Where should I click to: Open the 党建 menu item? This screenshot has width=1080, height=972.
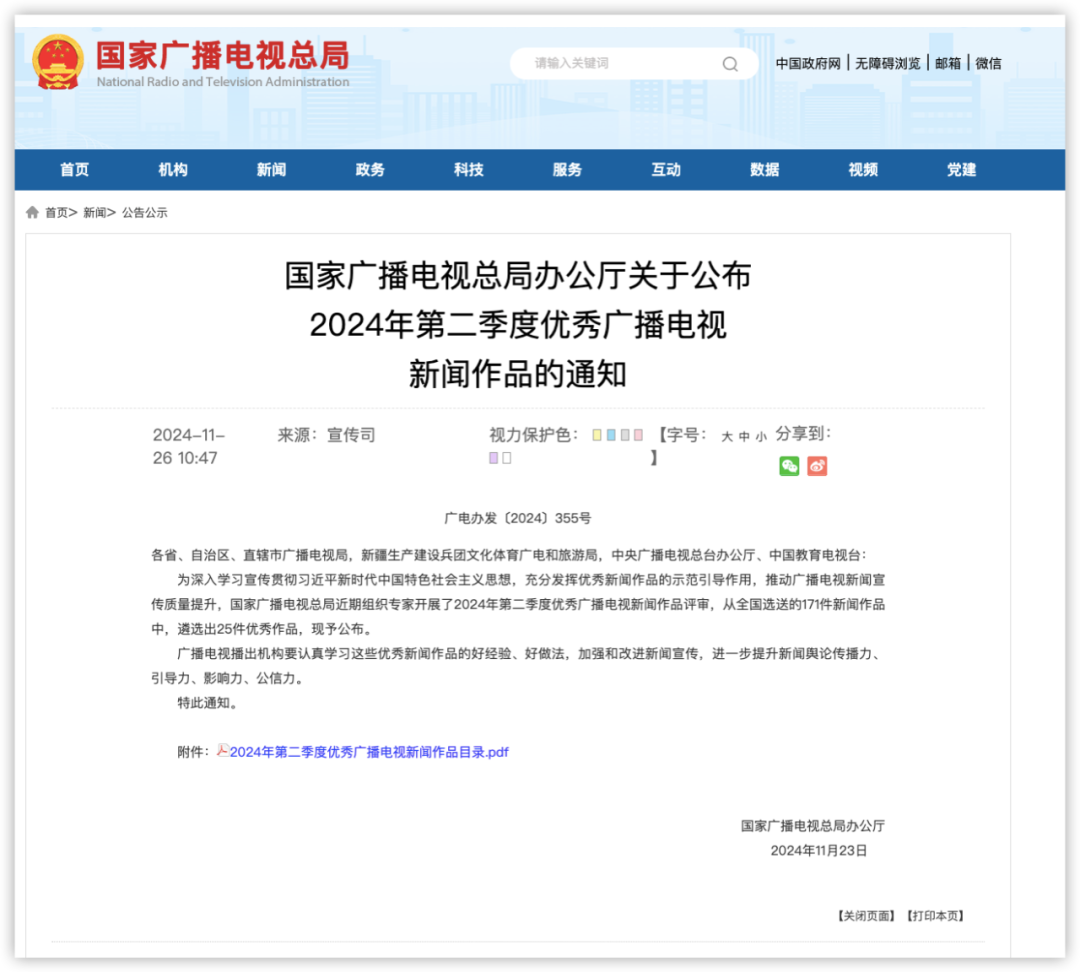point(960,170)
